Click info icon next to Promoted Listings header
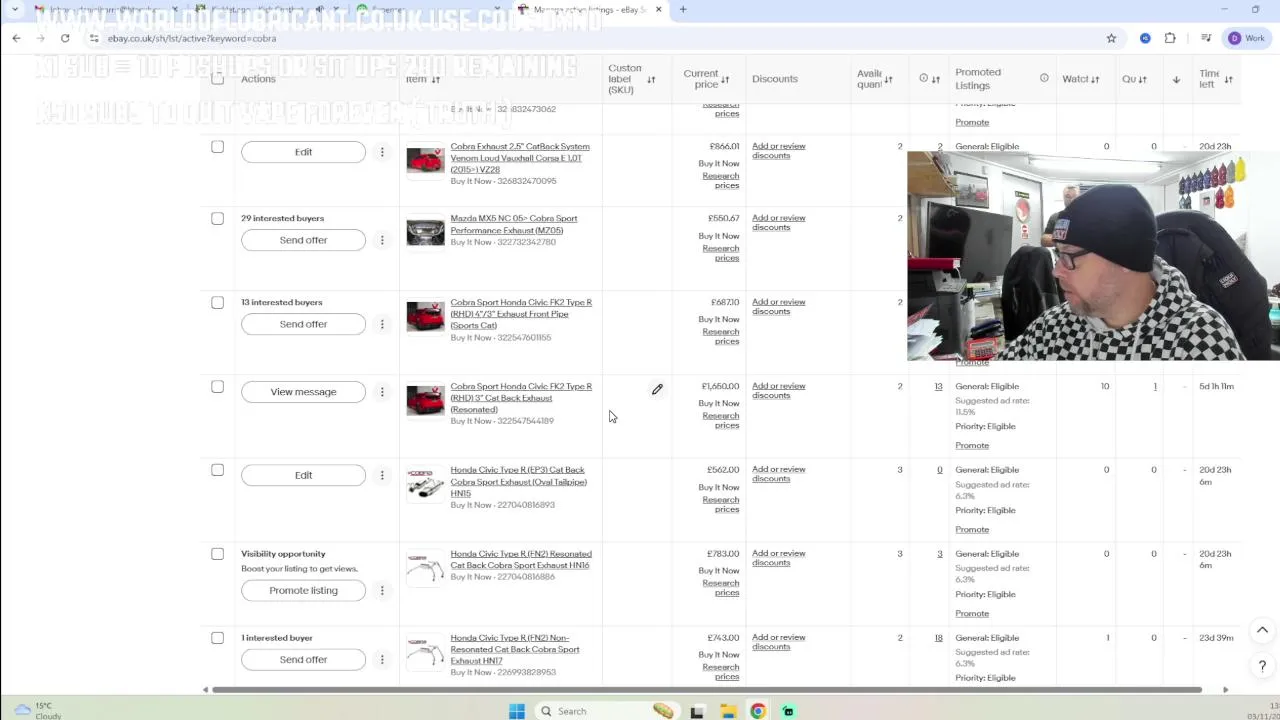 [1044, 78]
